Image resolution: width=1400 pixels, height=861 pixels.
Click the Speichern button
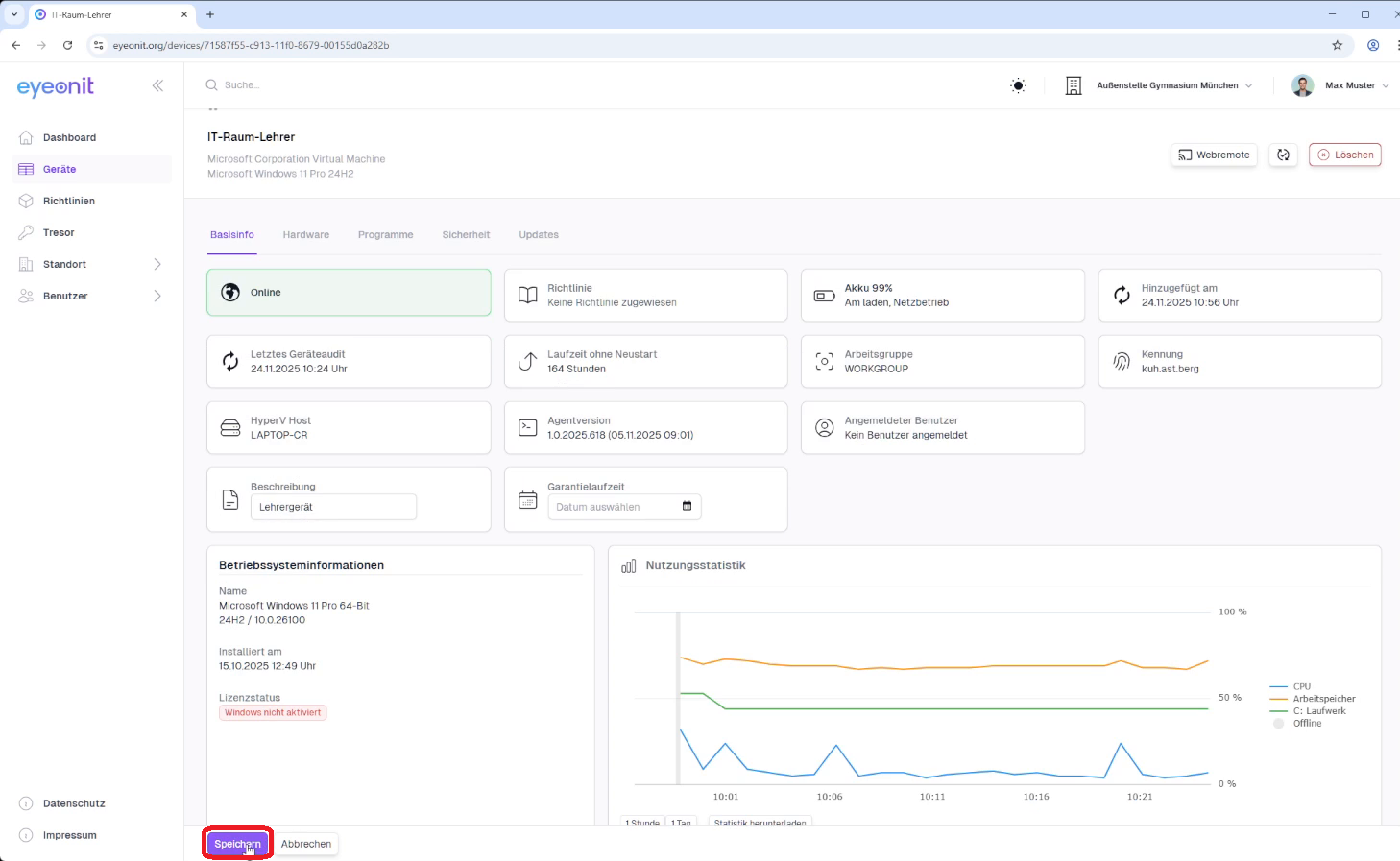pyautogui.click(x=237, y=844)
